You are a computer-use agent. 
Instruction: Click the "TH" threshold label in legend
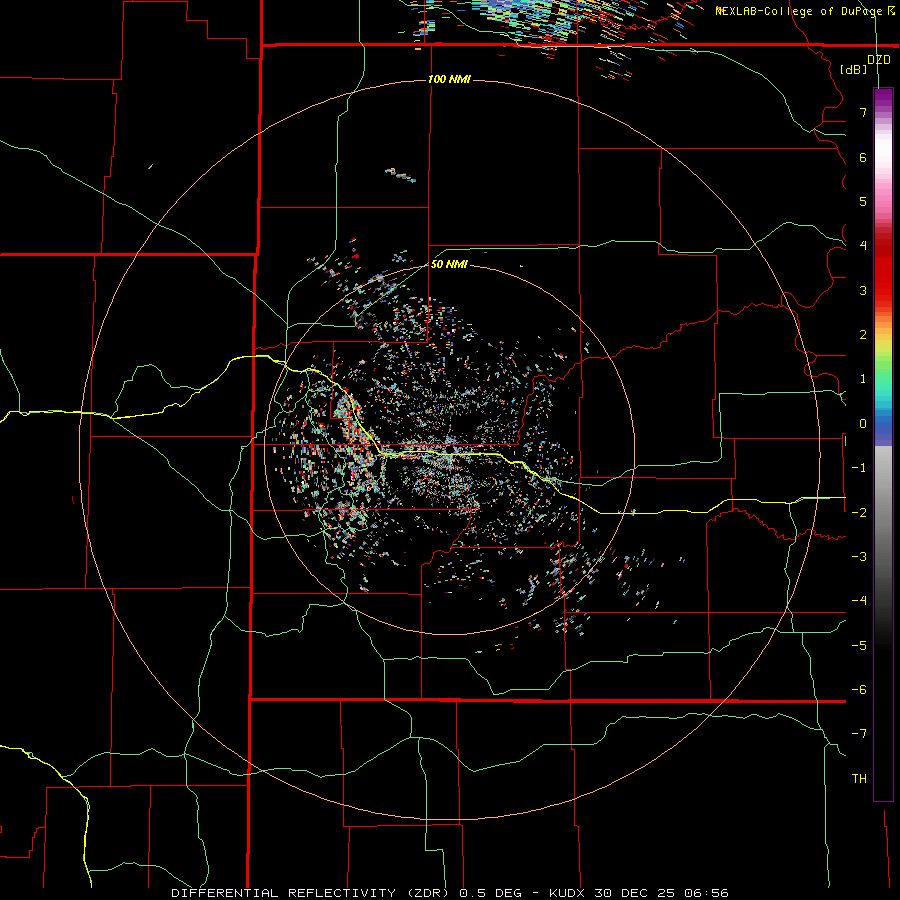859,779
